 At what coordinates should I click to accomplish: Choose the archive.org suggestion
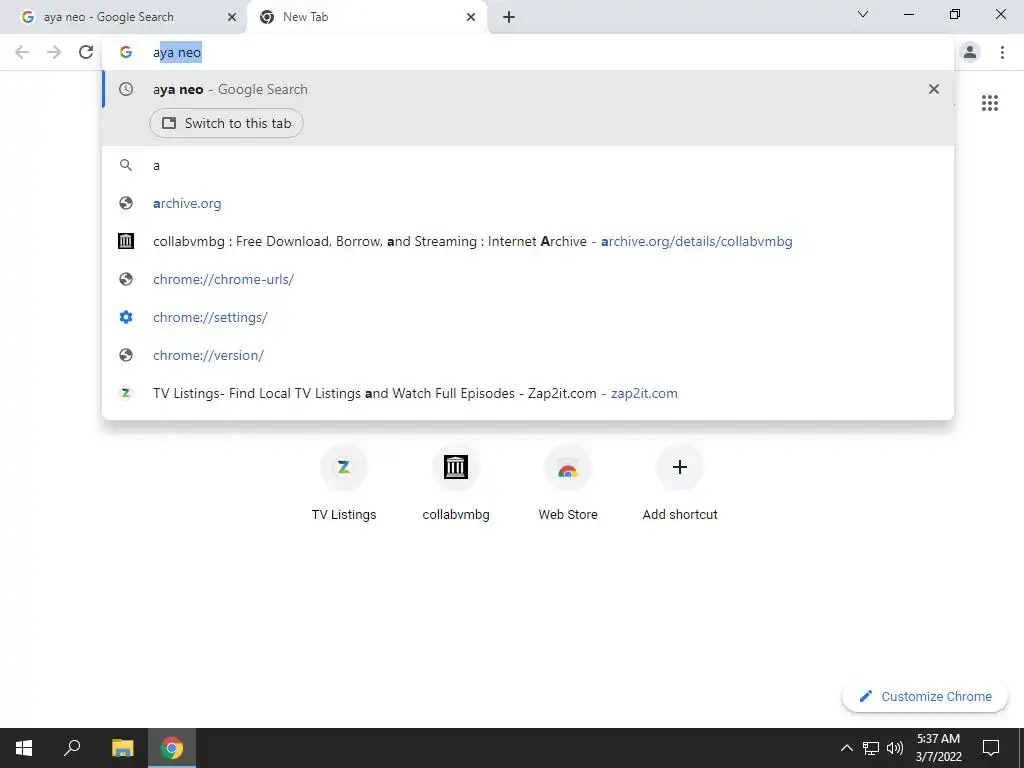coord(528,203)
